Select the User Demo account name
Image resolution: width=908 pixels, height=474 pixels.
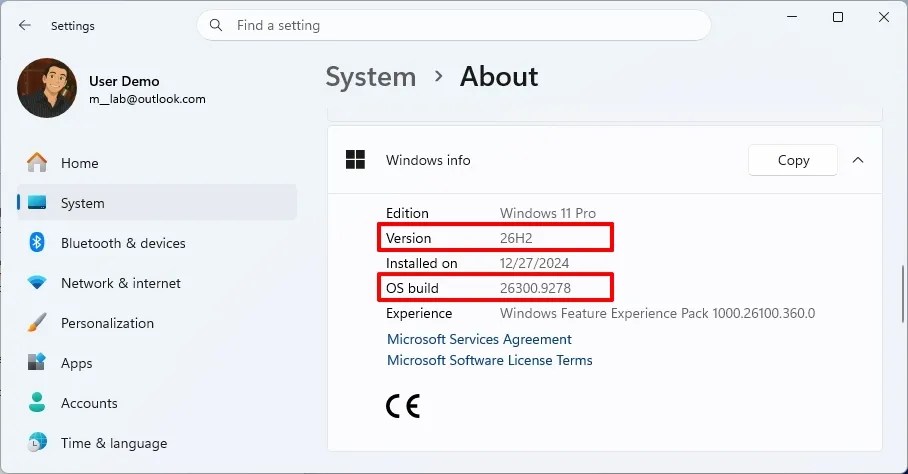click(x=124, y=81)
